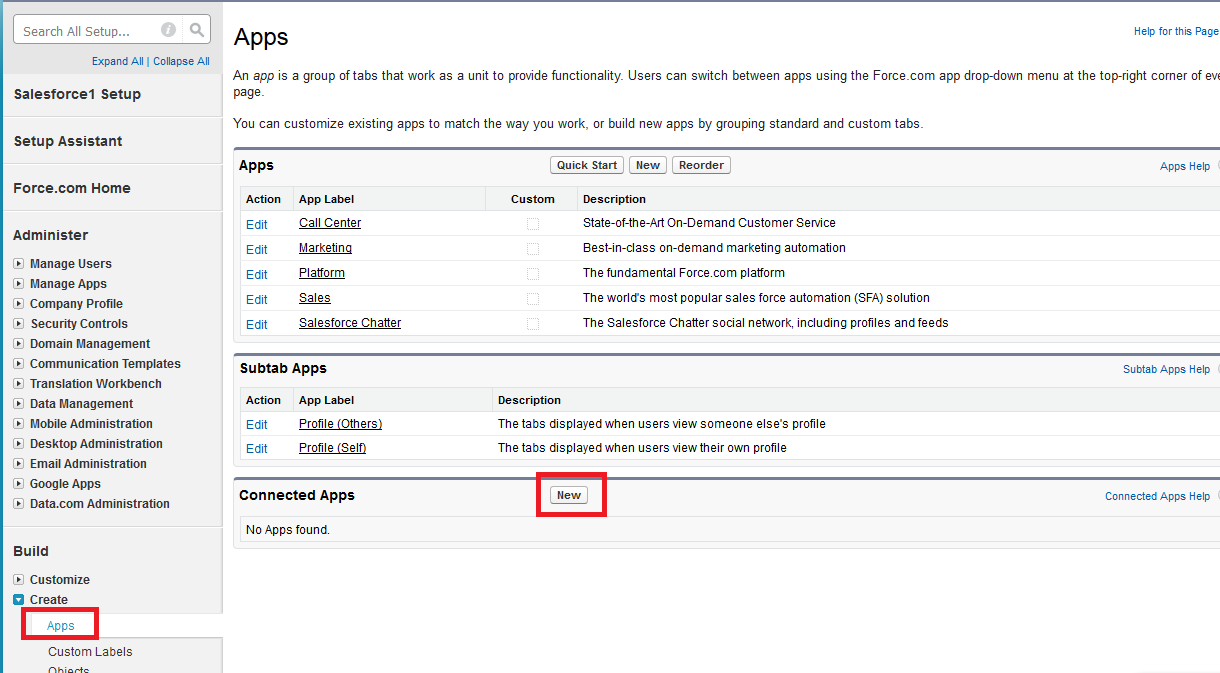Click Expand All link
Screen dimensions: 1220x673
tap(118, 61)
